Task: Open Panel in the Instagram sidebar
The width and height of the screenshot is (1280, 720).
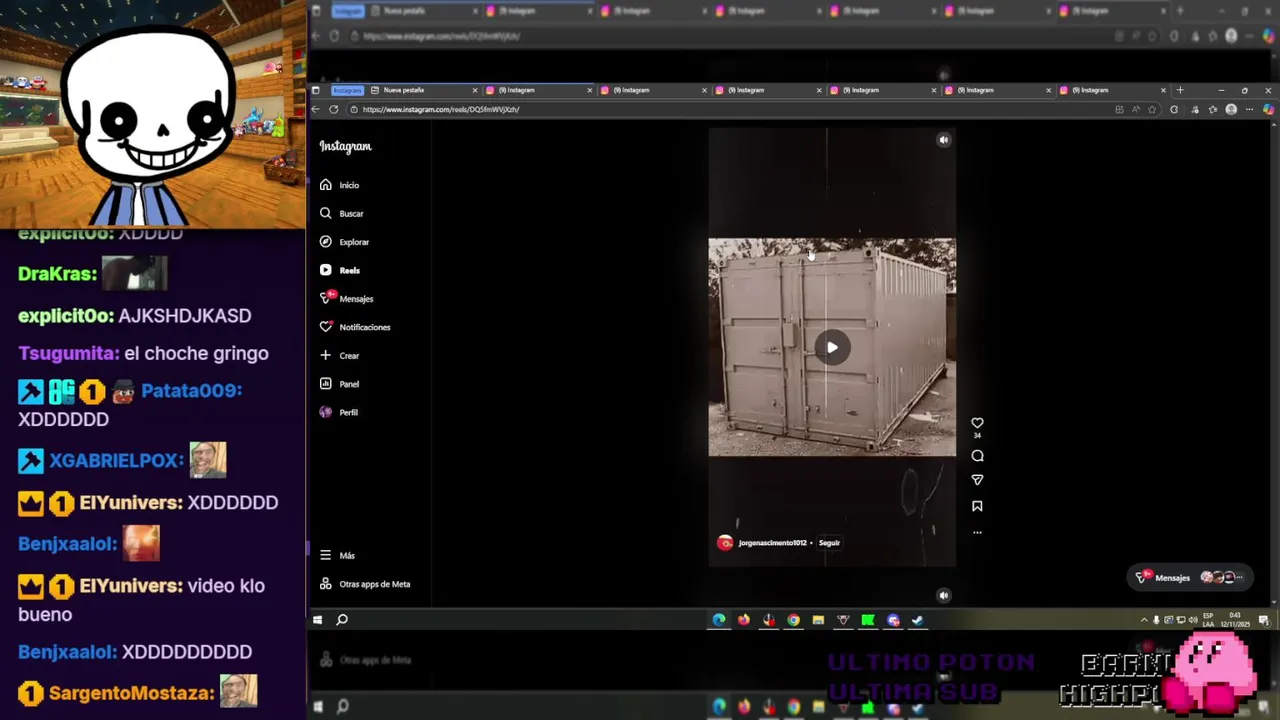Action: coord(339,384)
